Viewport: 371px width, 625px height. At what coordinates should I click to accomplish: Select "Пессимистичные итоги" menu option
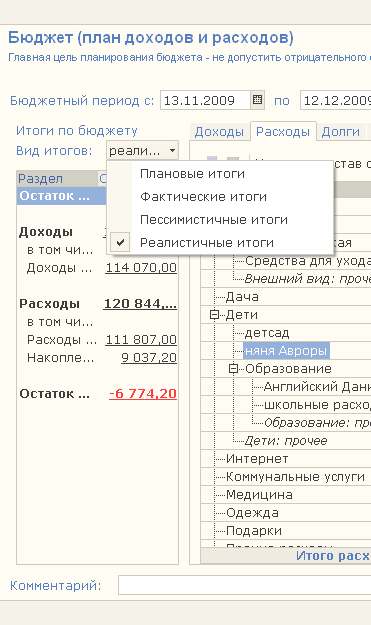[x=214, y=220]
